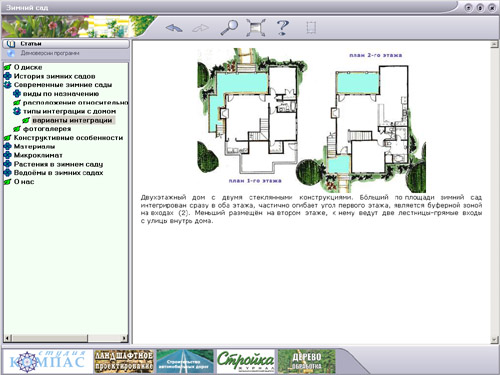This screenshot has width=500, height=375.
Task: Expand the История зимних садов node
Action: point(7,76)
